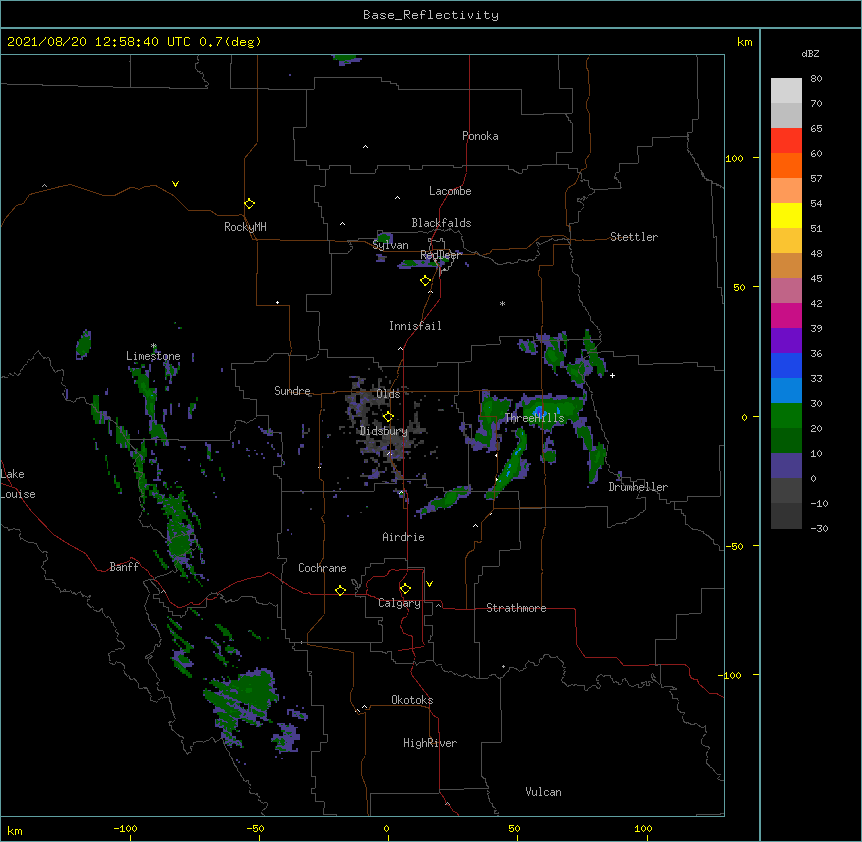Click the RedDeer city label
This screenshot has width=862, height=842.
(x=440, y=255)
